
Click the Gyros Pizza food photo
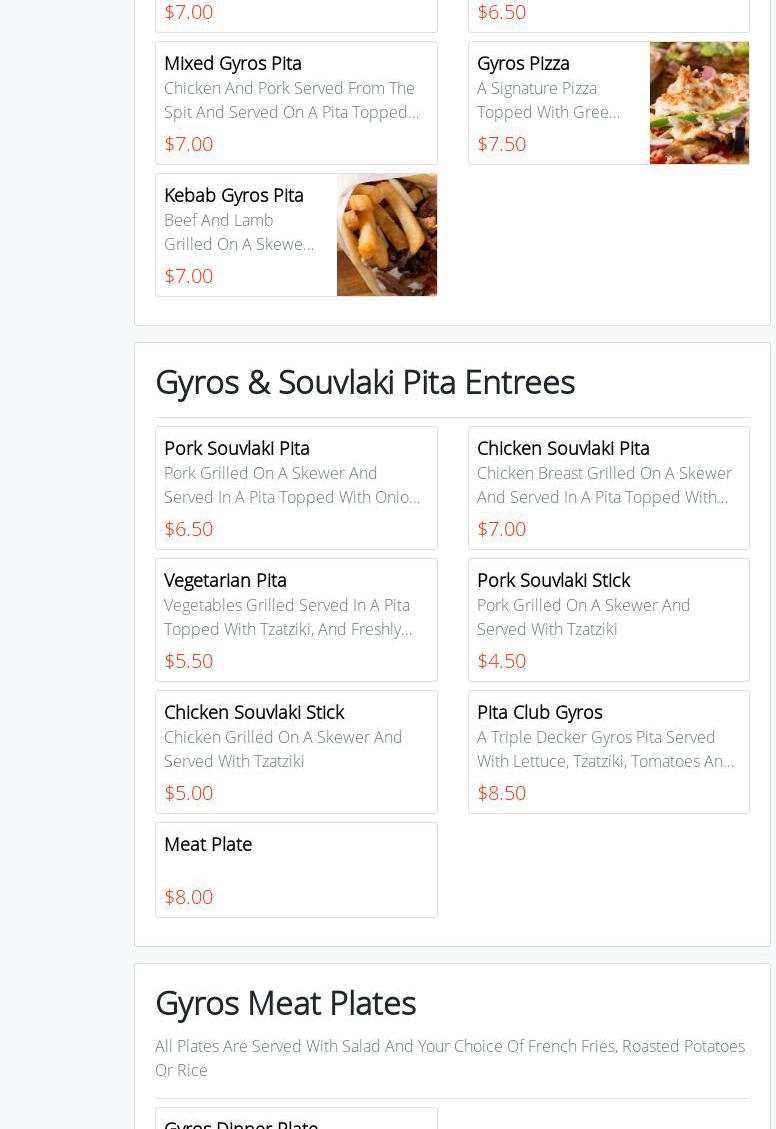coord(699,103)
